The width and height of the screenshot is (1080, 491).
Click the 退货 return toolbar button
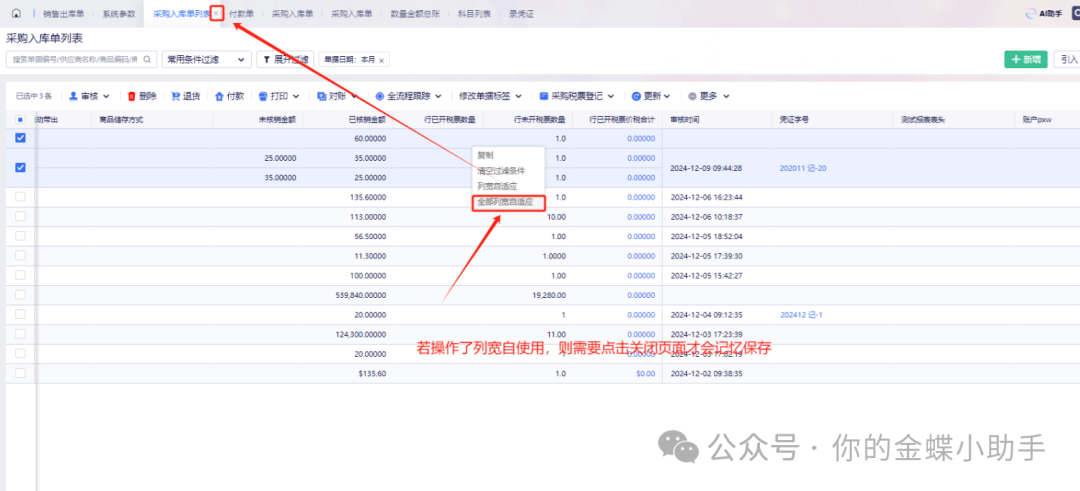tap(186, 96)
